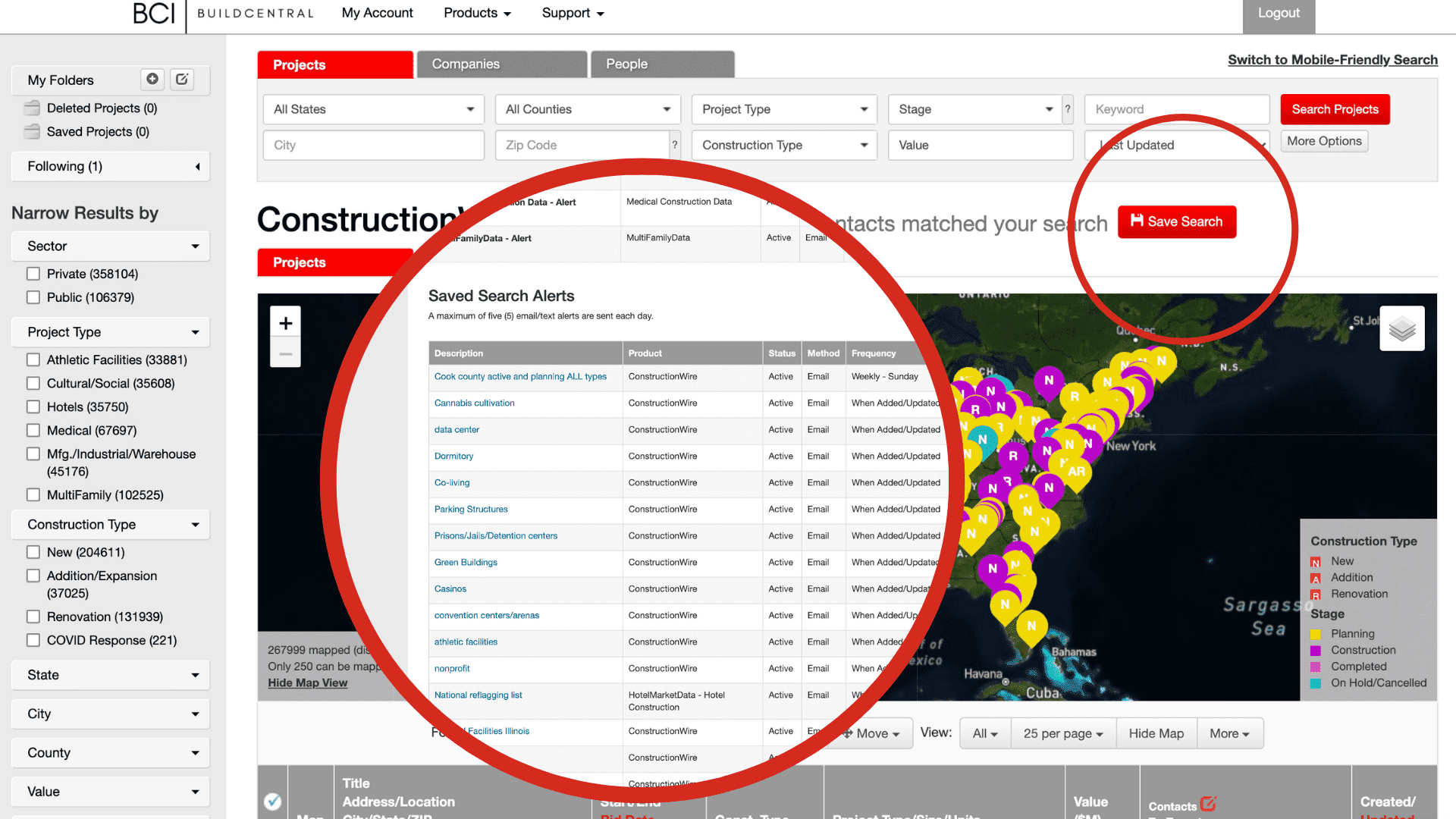Open the All States dropdown

(374, 109)
